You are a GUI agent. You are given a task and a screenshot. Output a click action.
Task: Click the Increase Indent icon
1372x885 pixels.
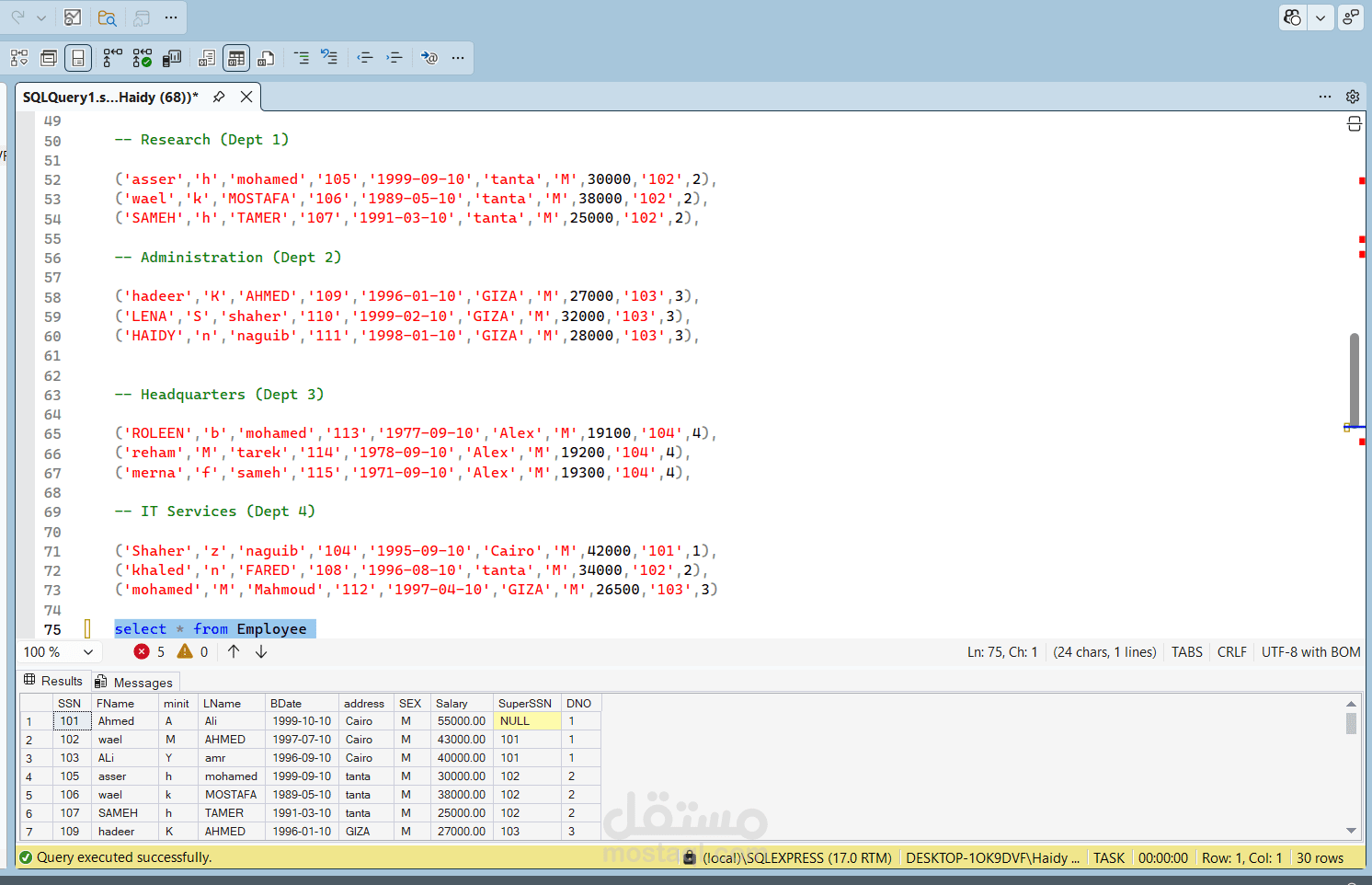[394, 58]
